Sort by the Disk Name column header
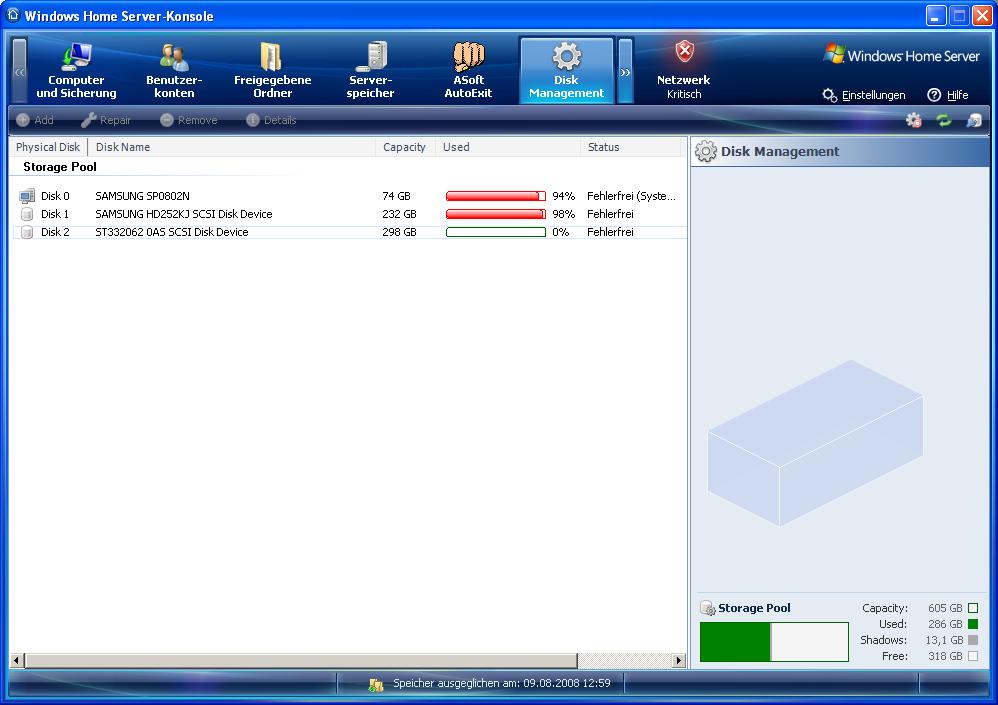The height and width of the screenshot is (705, 998). click(x=232, y=147)
